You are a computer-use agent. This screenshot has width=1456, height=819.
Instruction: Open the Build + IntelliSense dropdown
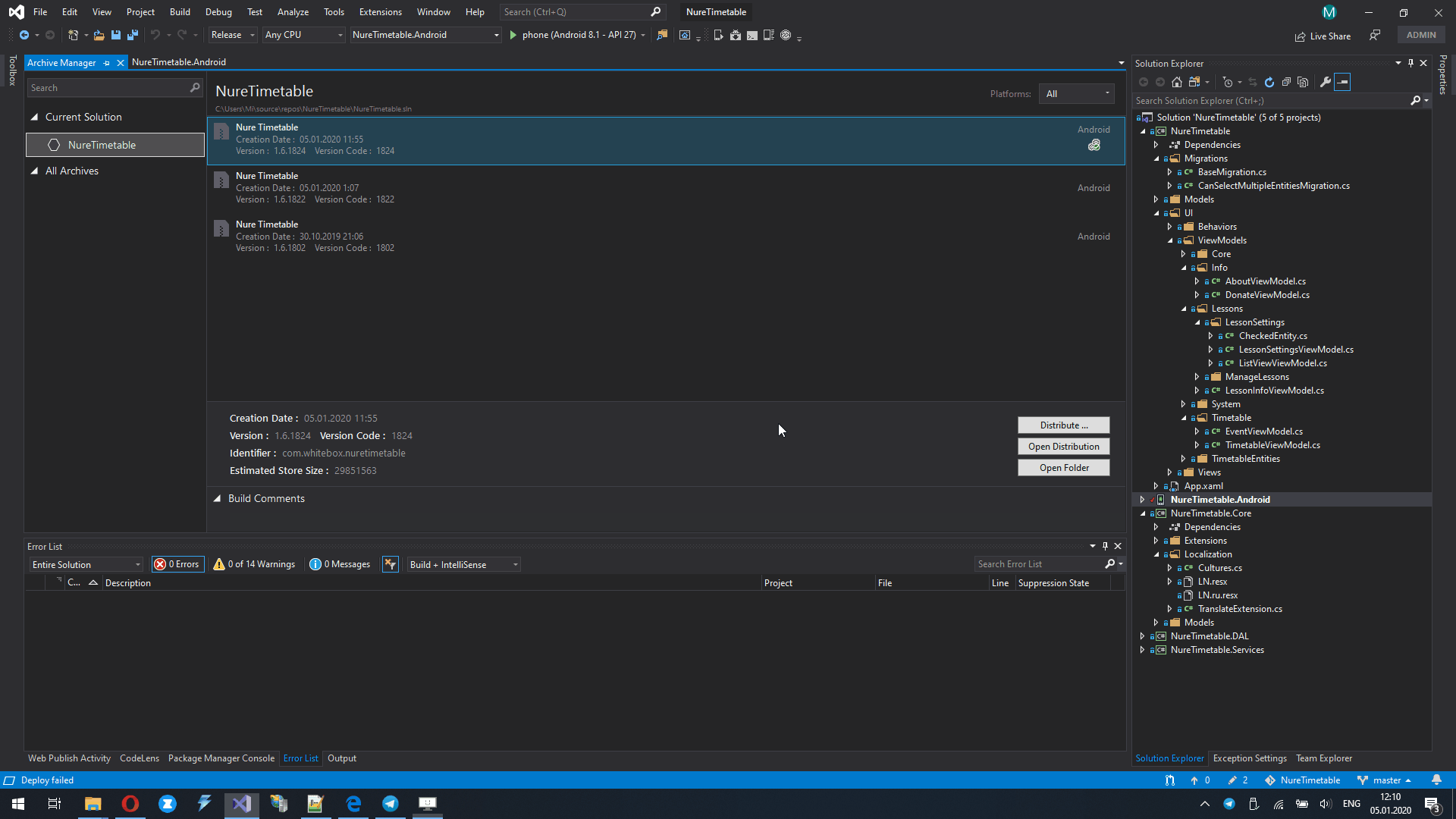463,565
